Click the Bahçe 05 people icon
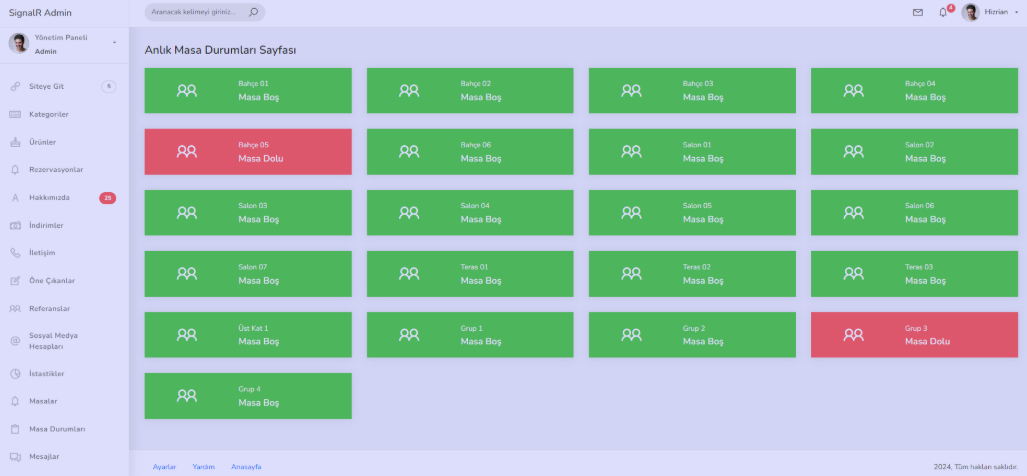The height and width of the screenshot is (476, 1027). click(187, 152)
